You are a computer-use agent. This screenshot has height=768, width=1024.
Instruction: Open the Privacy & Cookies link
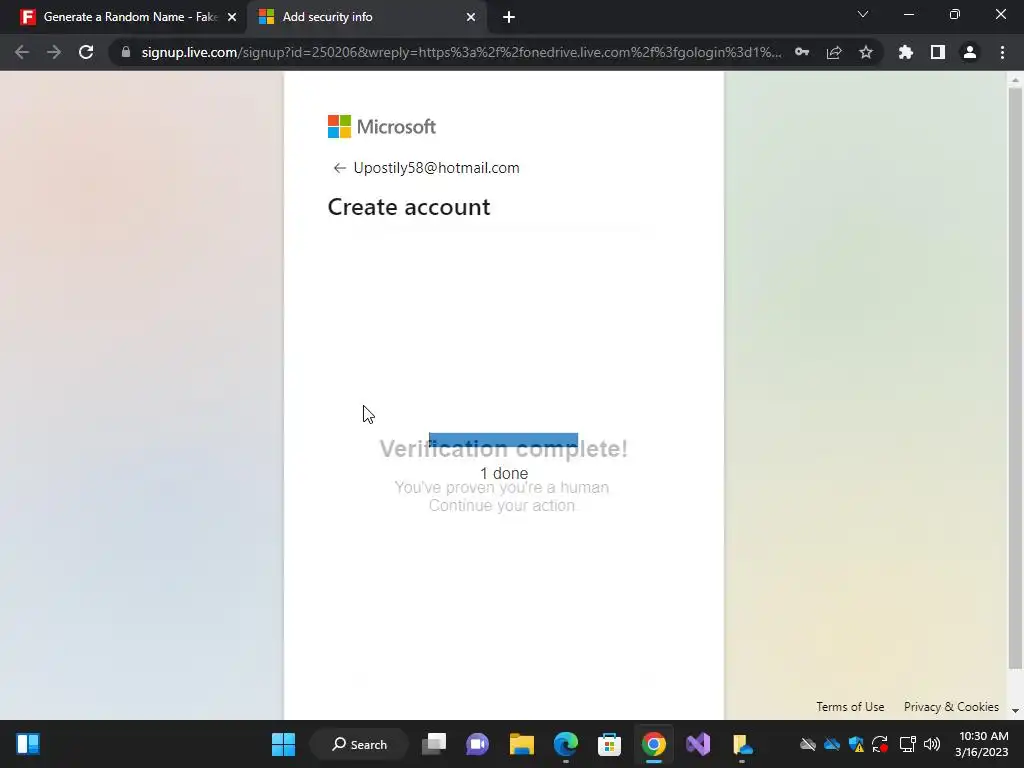pos(951,707)
